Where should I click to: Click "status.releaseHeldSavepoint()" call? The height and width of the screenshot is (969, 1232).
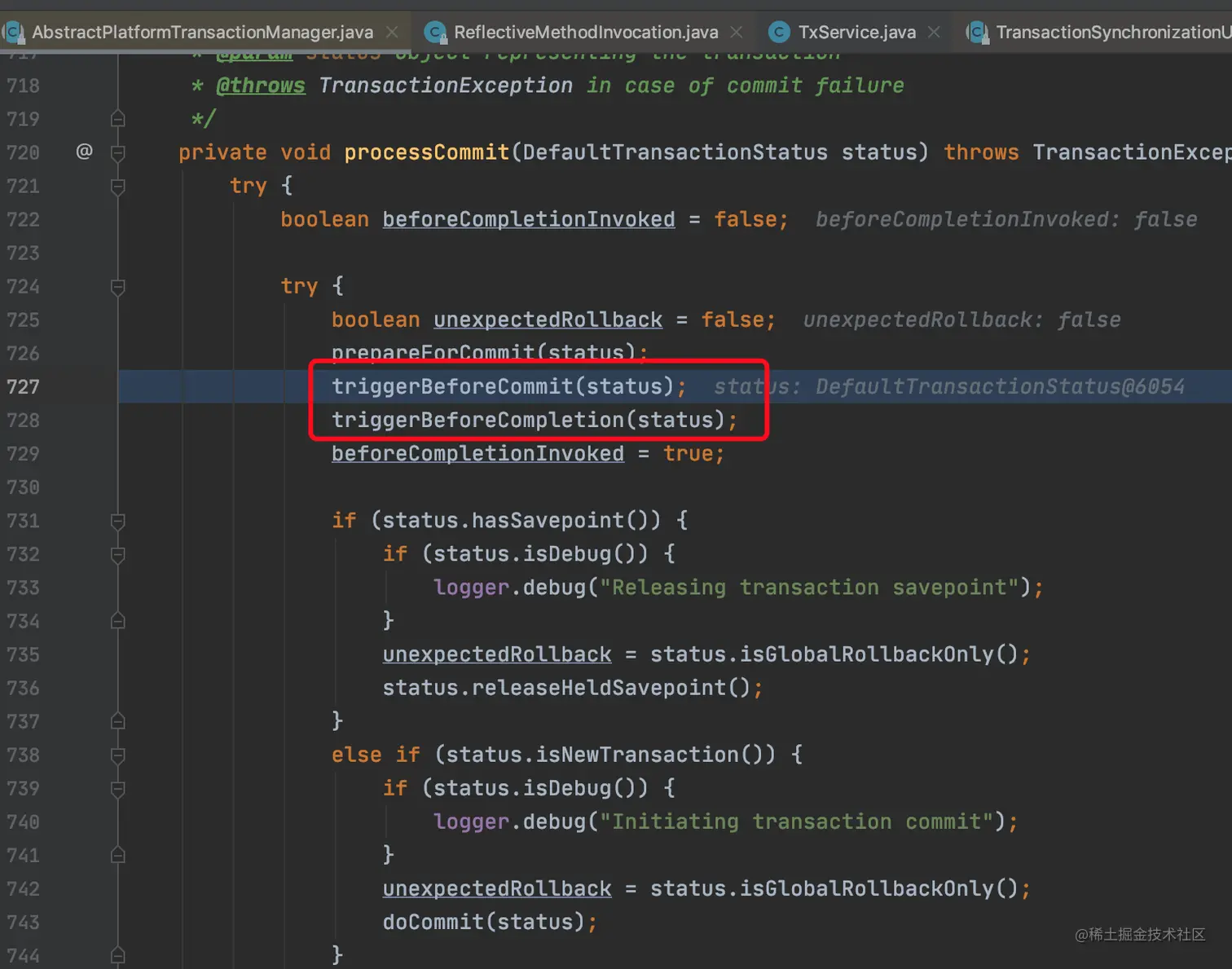pos(566,688)
